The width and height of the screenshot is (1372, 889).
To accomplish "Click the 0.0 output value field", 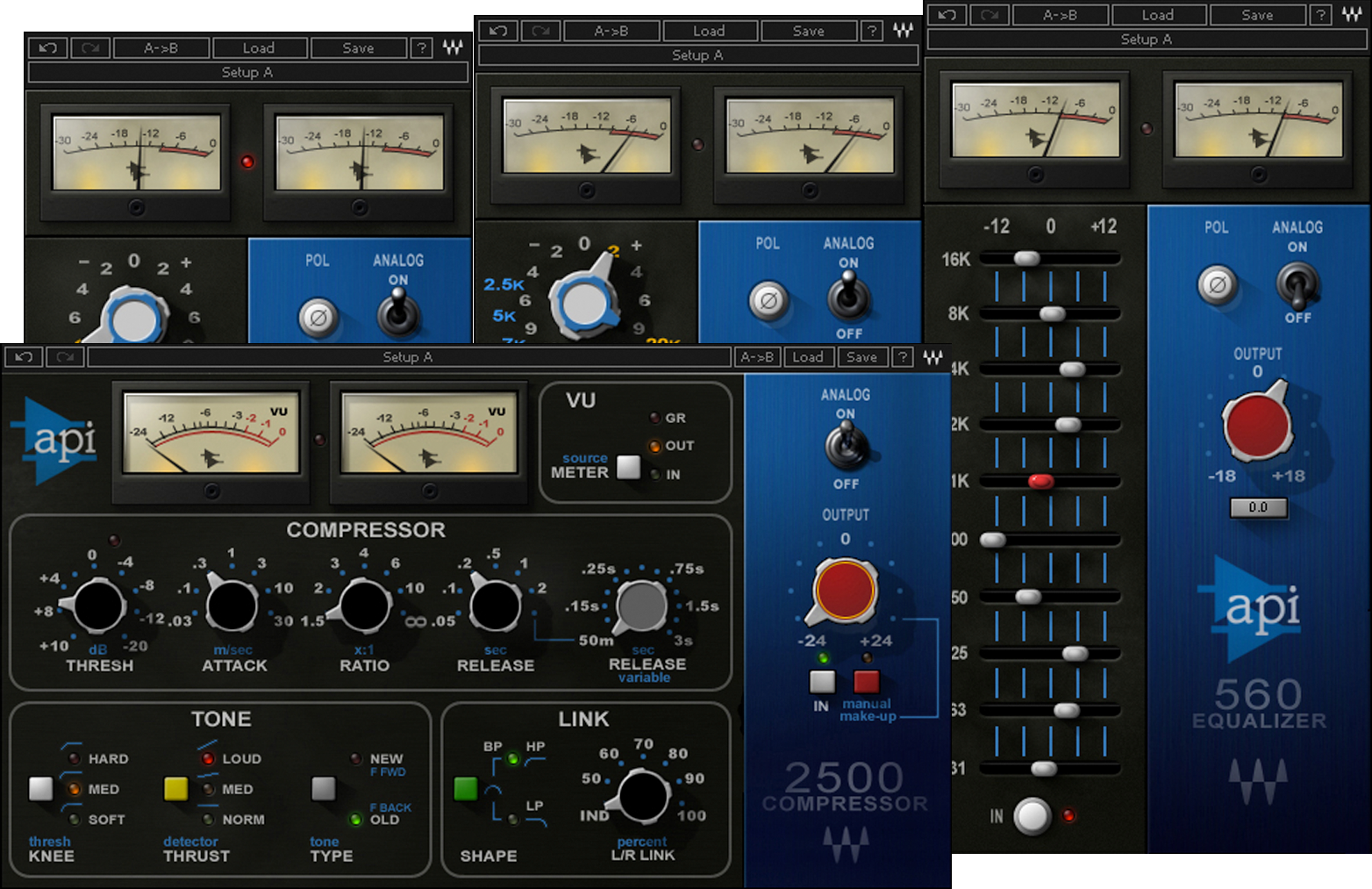I will pos(1258,507).
